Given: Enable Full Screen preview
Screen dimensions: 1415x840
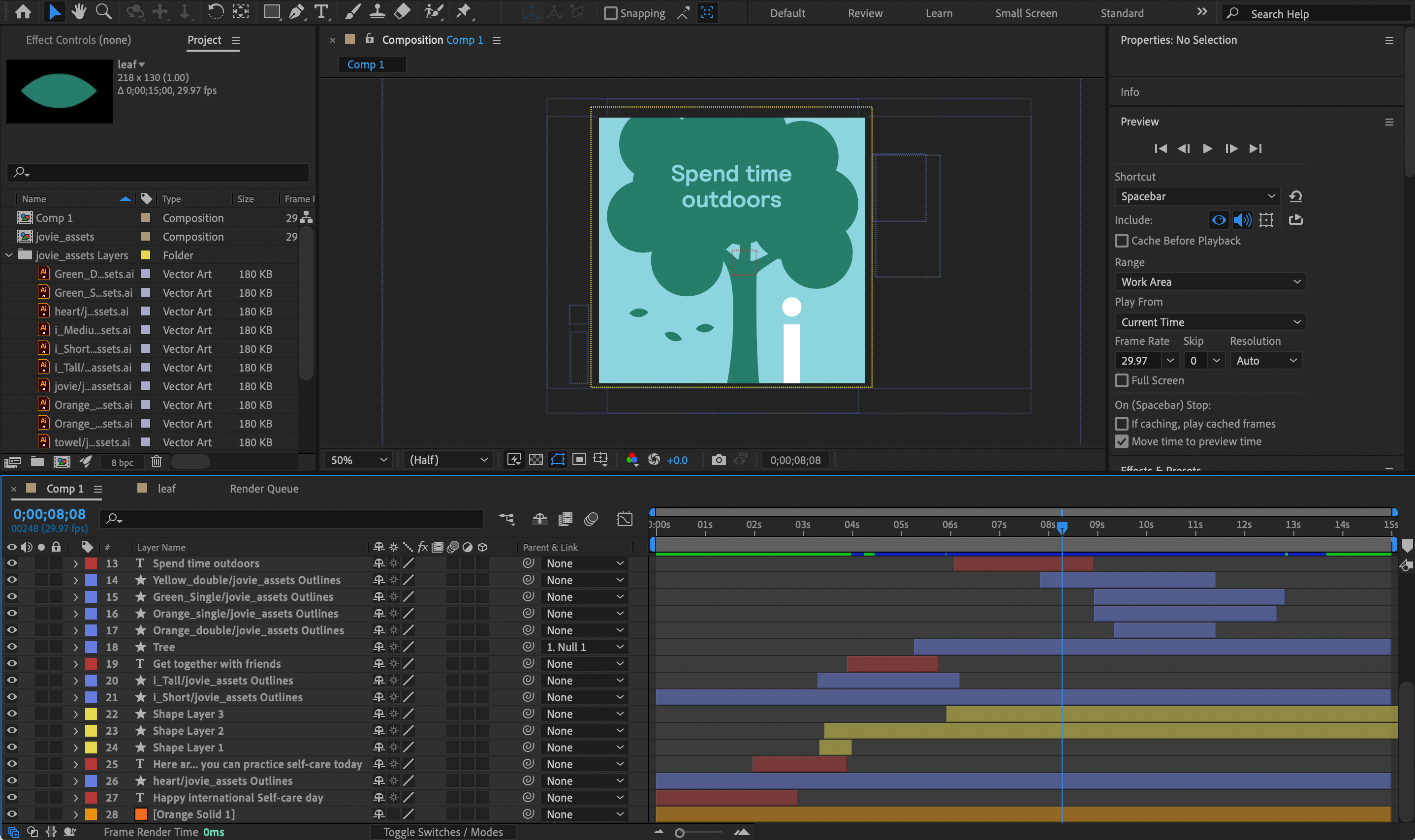Looking at the screenshot, I should [x=1122, y=380].
